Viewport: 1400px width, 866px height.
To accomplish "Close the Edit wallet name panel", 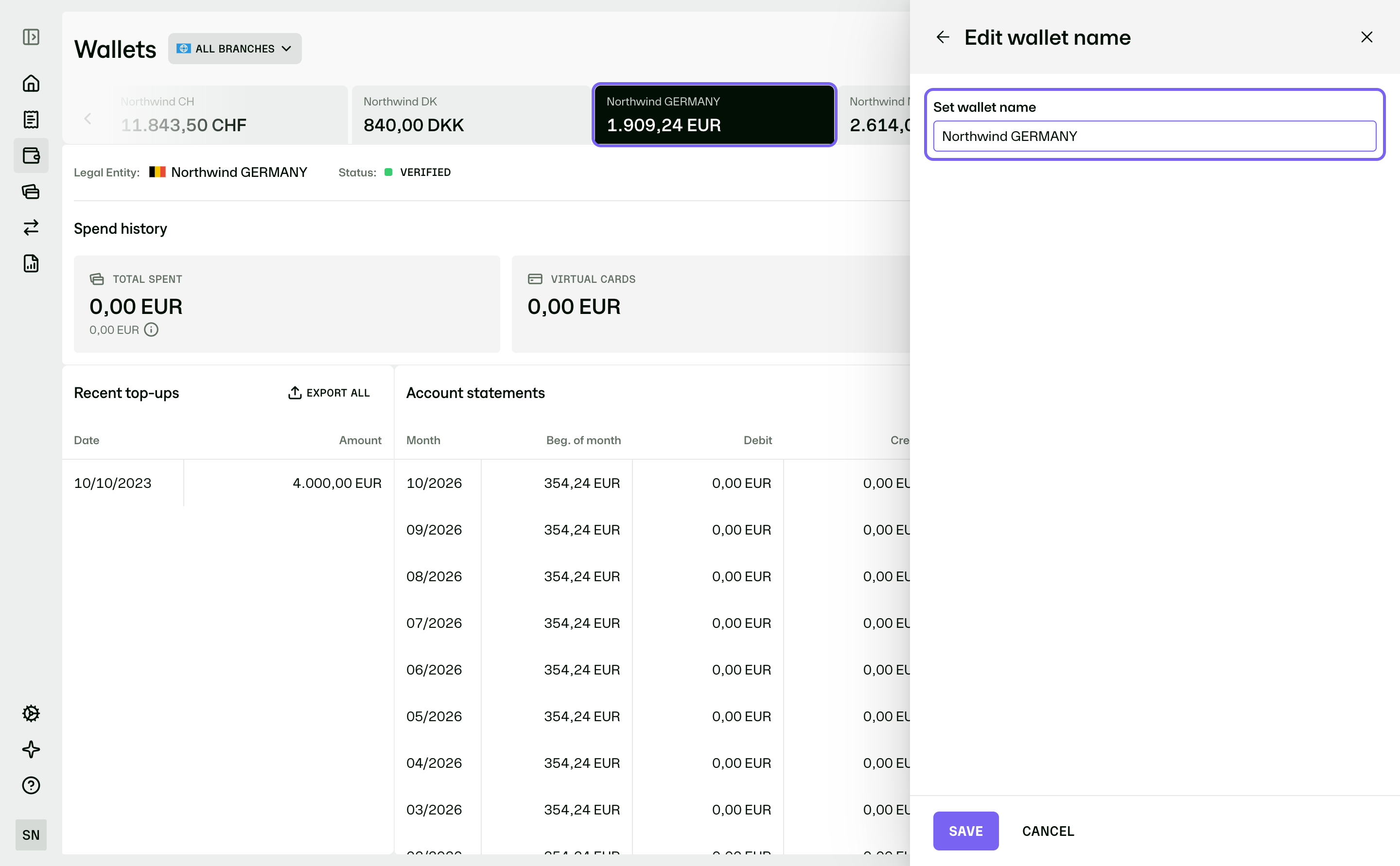I will coord(1367,37).
